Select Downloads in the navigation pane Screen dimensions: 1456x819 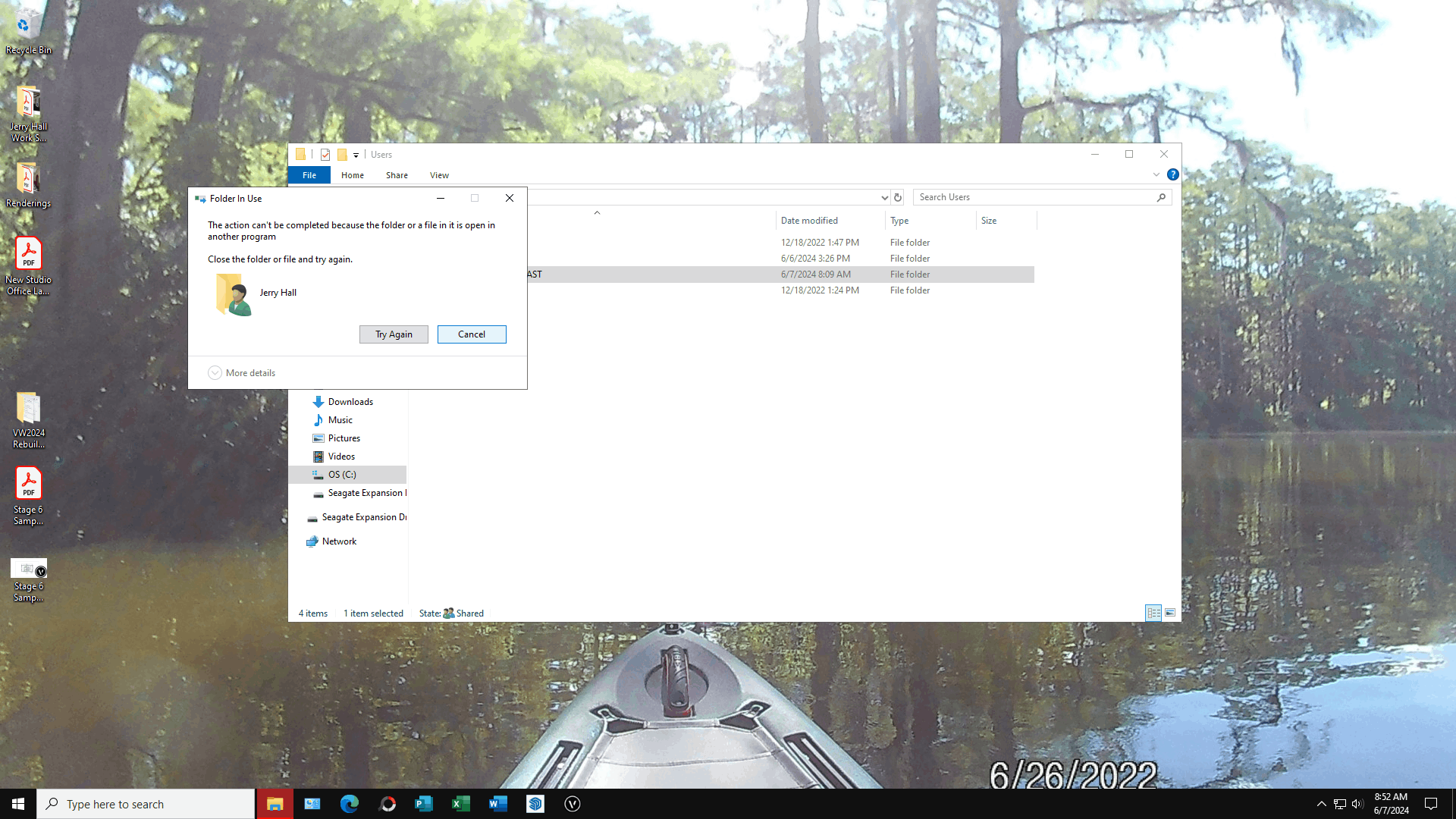[x=350, y=402]
